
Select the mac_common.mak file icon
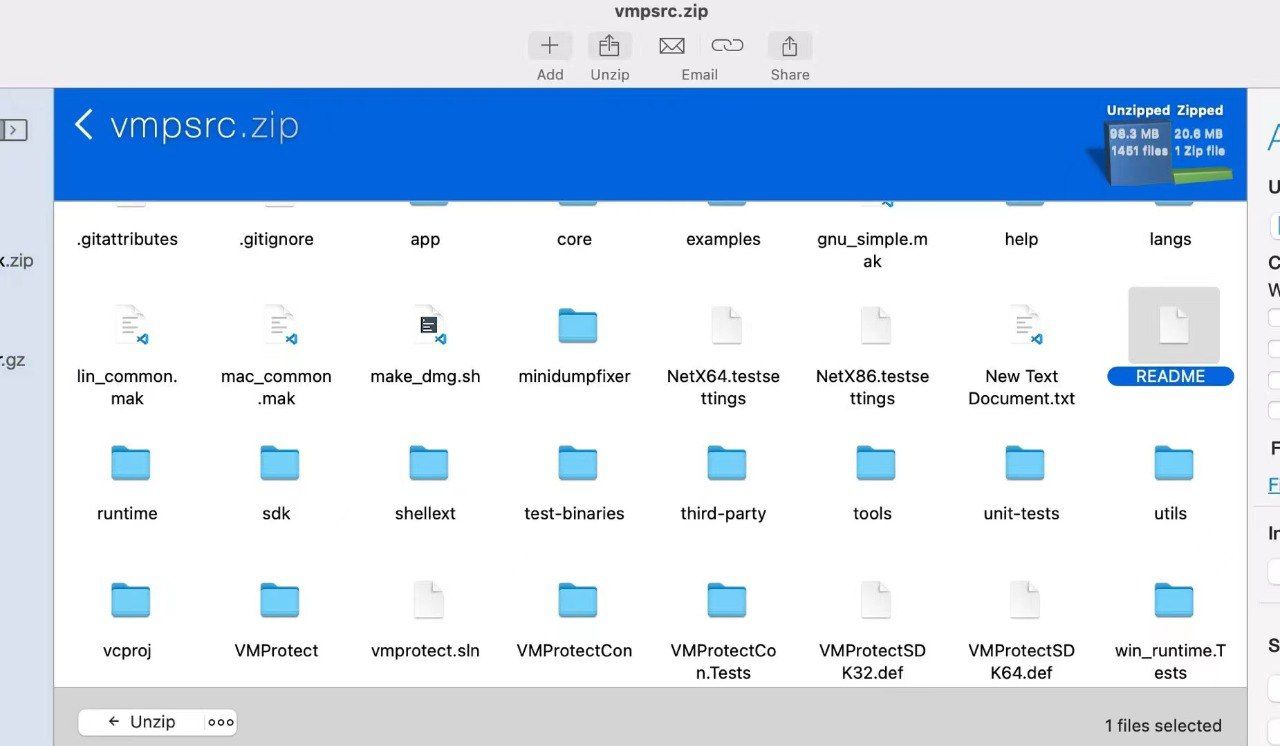click(x=278, y=327)
